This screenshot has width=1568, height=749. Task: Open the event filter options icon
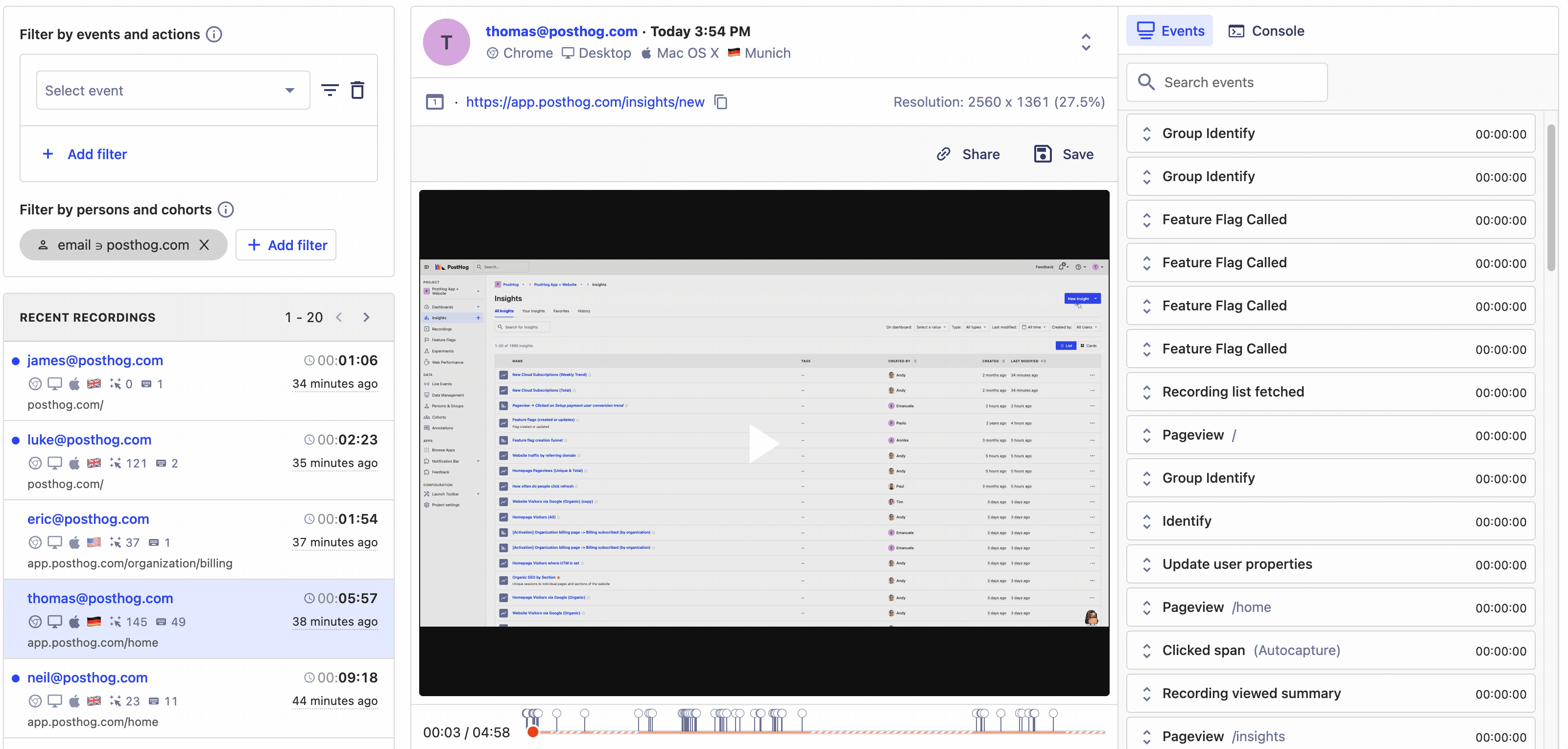[330, 90]
